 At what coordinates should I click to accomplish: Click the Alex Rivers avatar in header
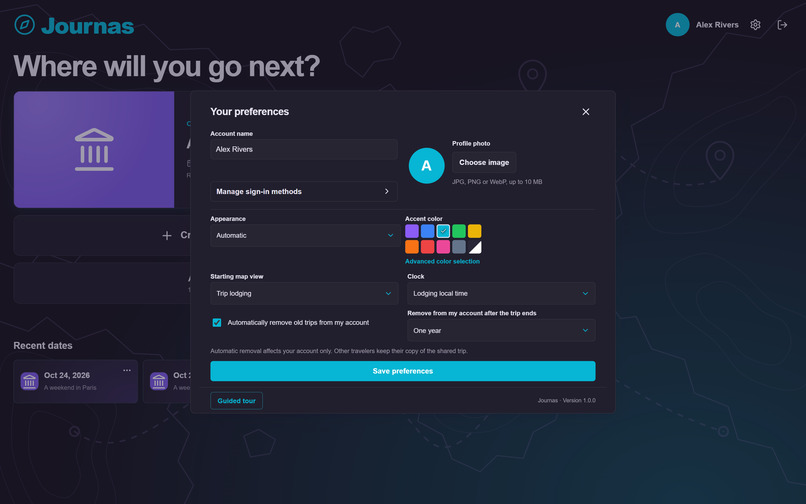677,25
